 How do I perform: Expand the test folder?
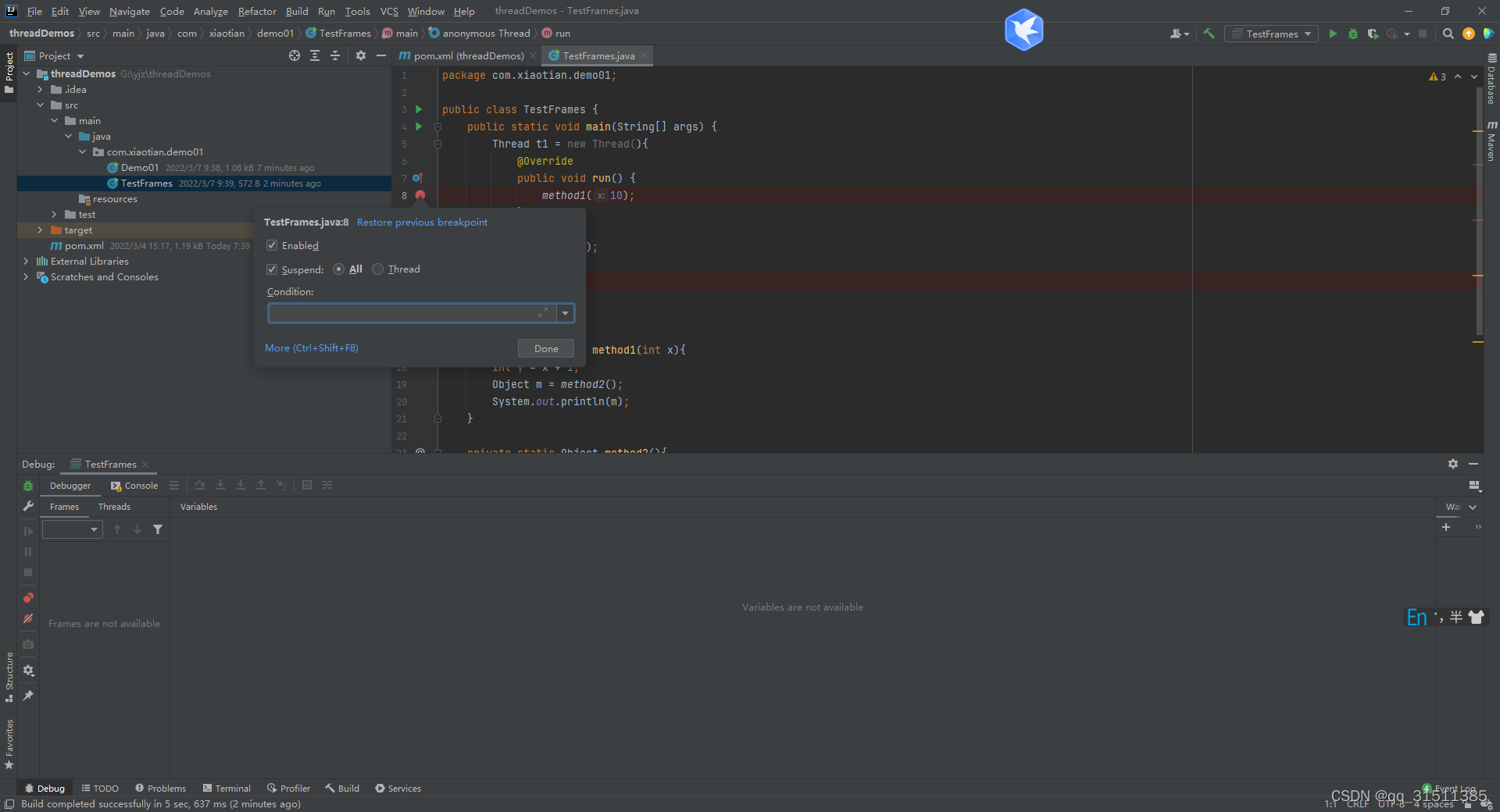(55, 215)
